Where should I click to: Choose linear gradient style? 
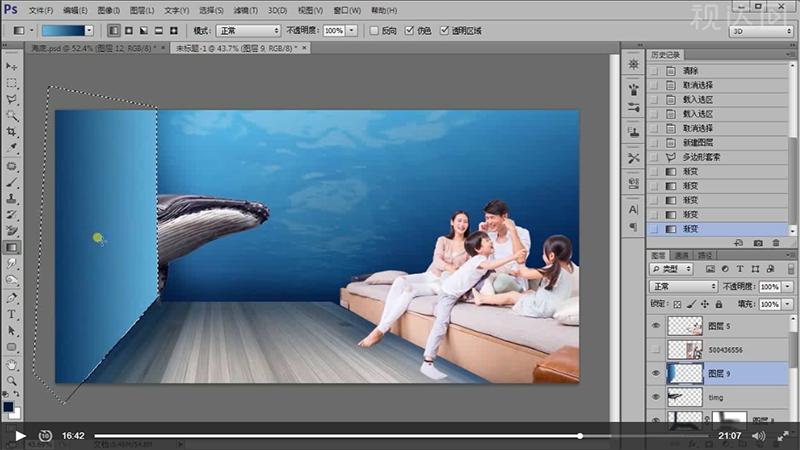tap(114, 31)
